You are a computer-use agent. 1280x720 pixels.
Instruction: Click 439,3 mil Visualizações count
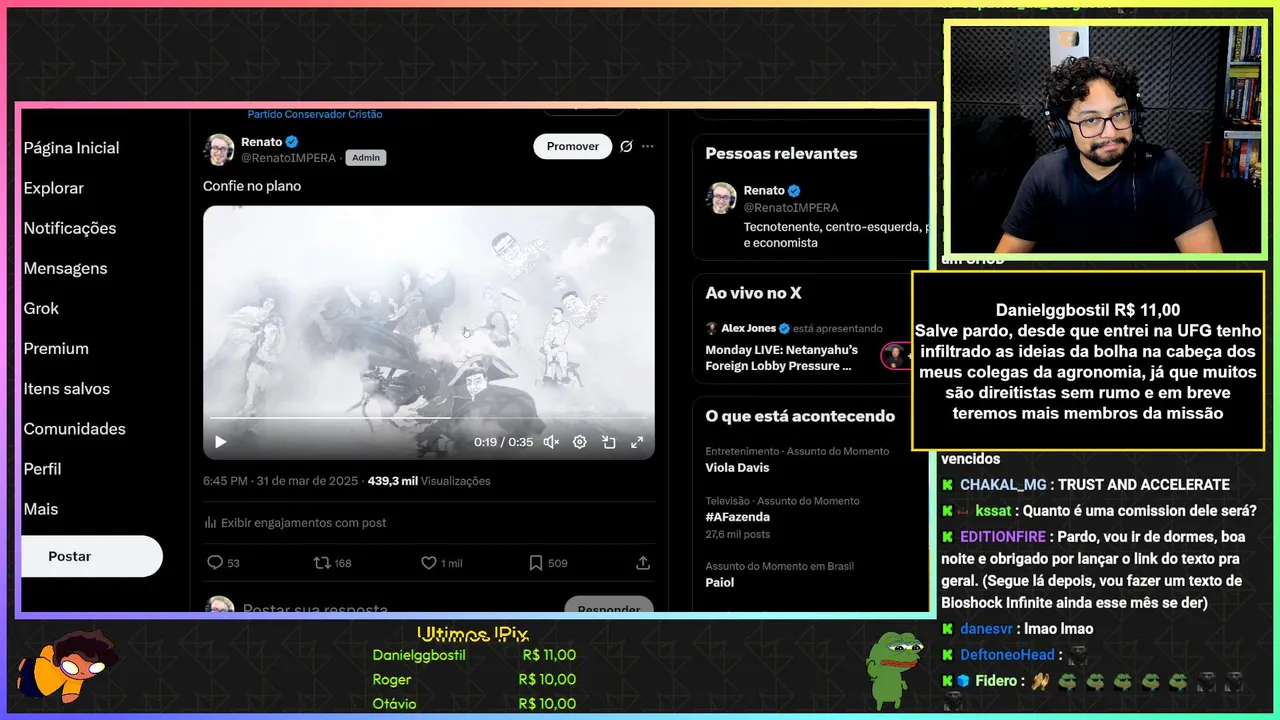429,481
